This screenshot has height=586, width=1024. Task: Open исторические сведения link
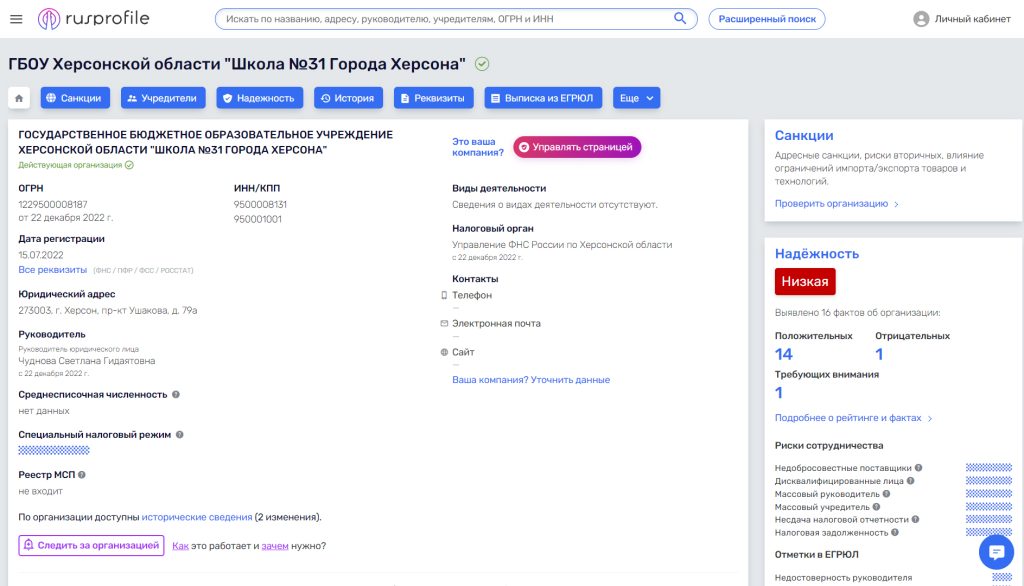[x=197, y=517]
